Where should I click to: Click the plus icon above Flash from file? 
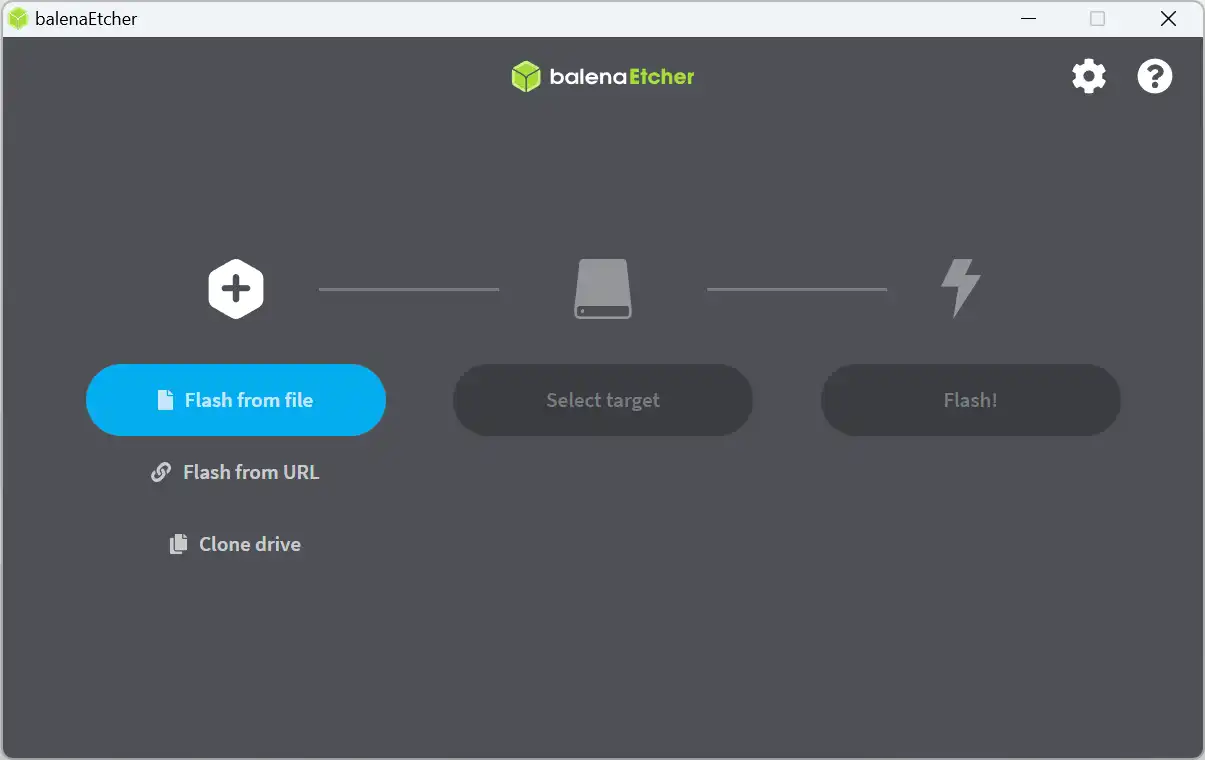click(236, 289)
